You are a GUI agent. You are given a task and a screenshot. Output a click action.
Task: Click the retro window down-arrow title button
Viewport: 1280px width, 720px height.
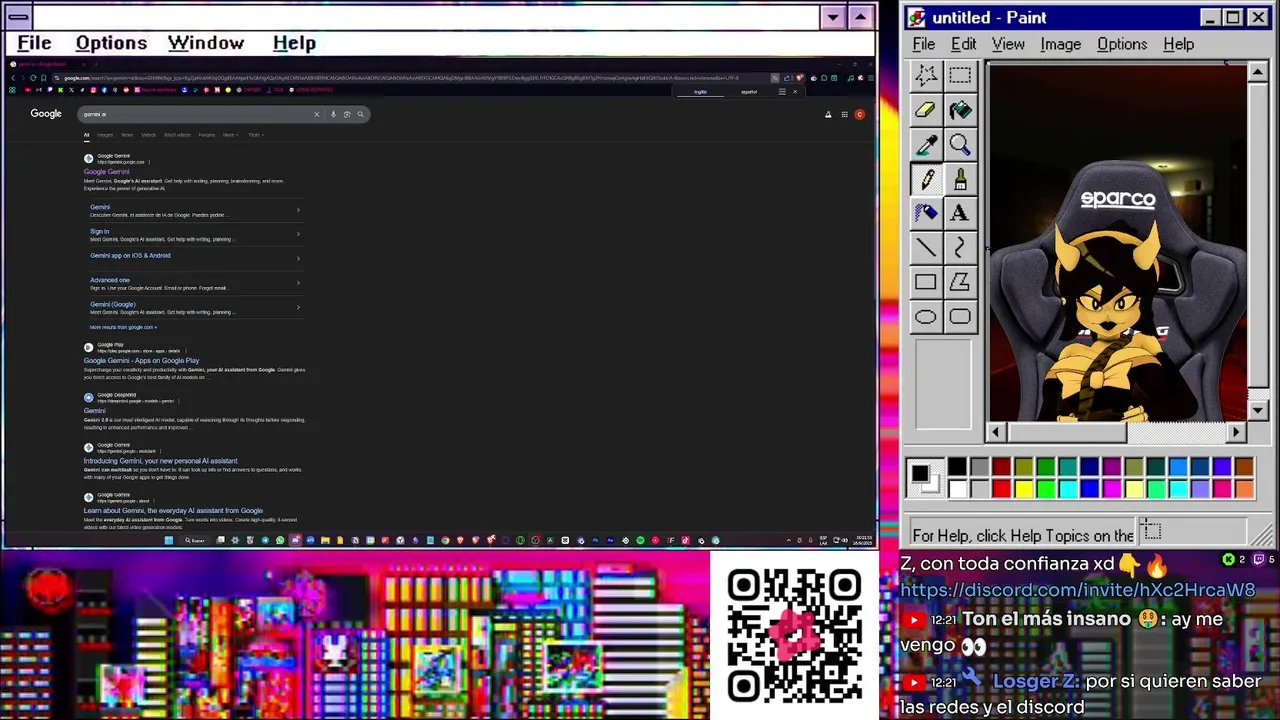pos(833,17)
